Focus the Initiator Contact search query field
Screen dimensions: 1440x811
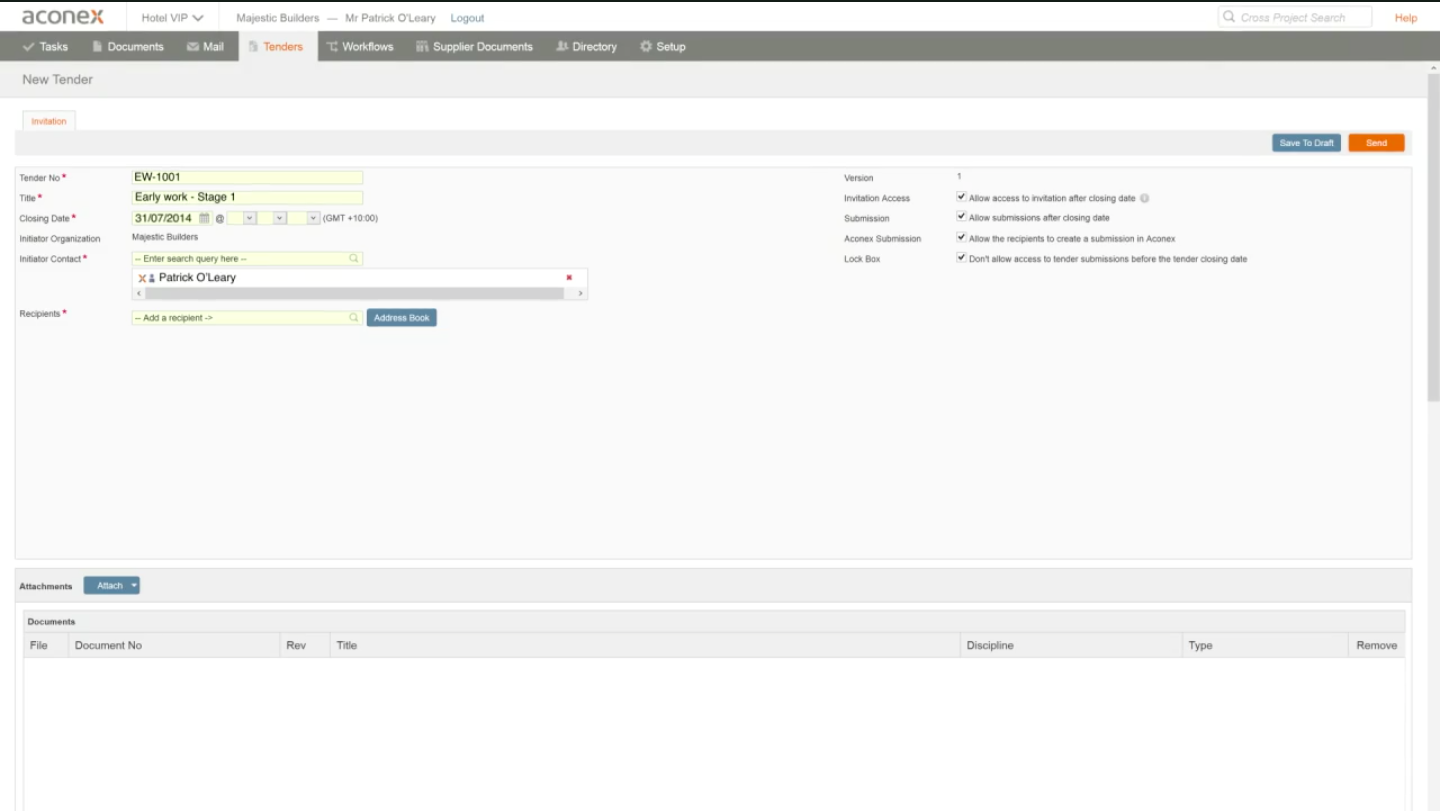[247, 258]
